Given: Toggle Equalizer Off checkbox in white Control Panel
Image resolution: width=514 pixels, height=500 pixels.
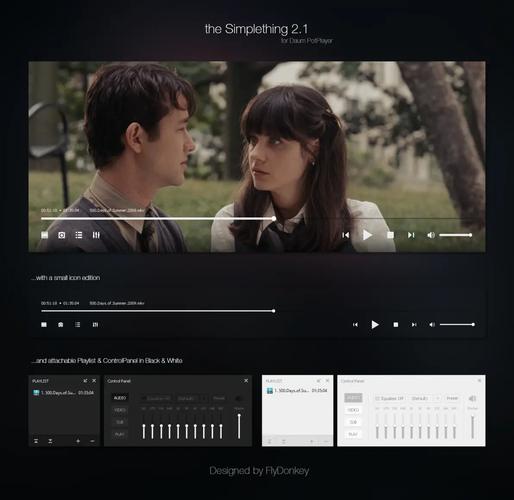Looking at the screenshot, I should pyautogui.click(x=389, y=398).
